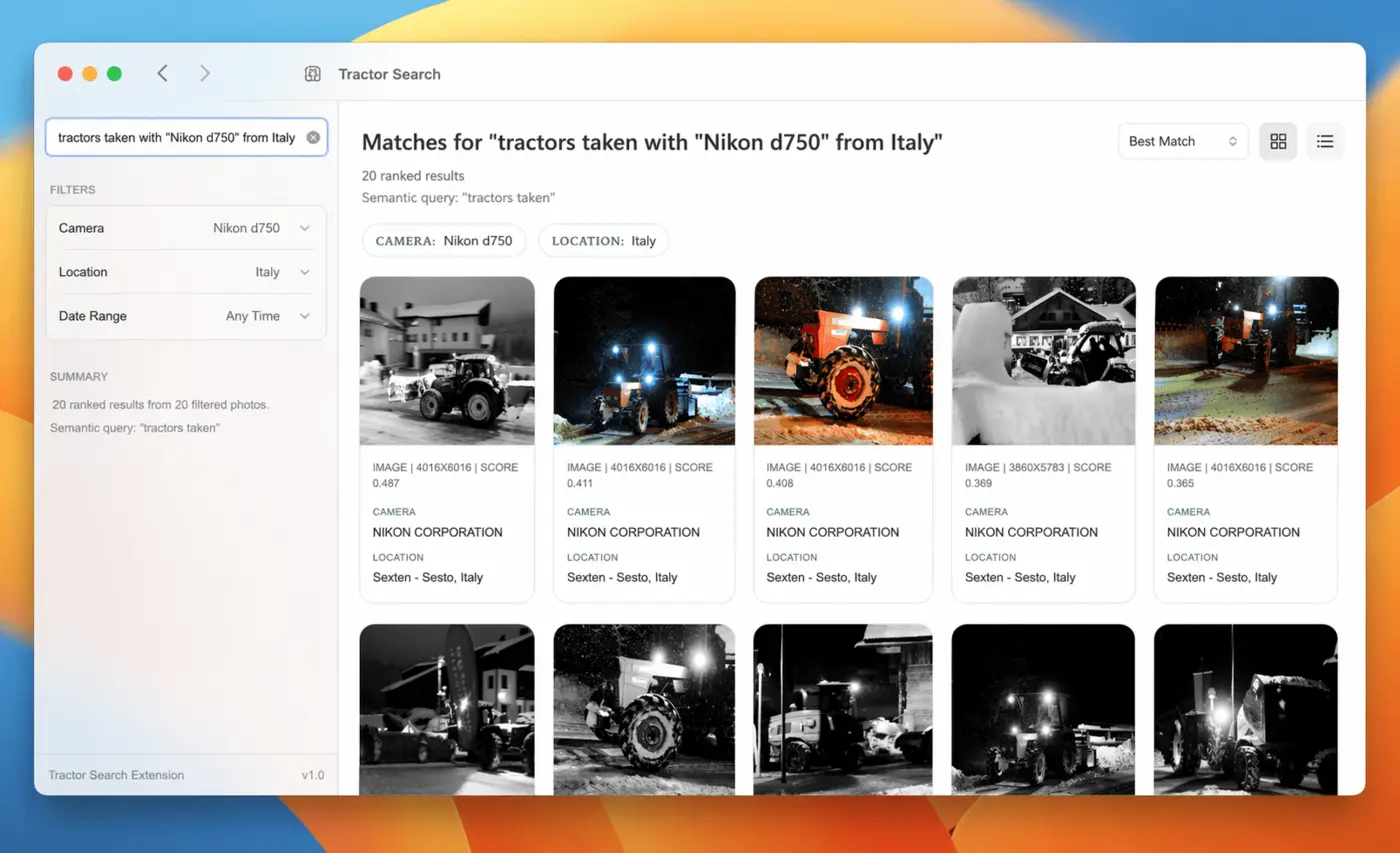This screenshot has width=1400, height=853.
Task: Select the night tractor photo scoring 0.365
Action: pyautogui.click(x=1246, y=361)
